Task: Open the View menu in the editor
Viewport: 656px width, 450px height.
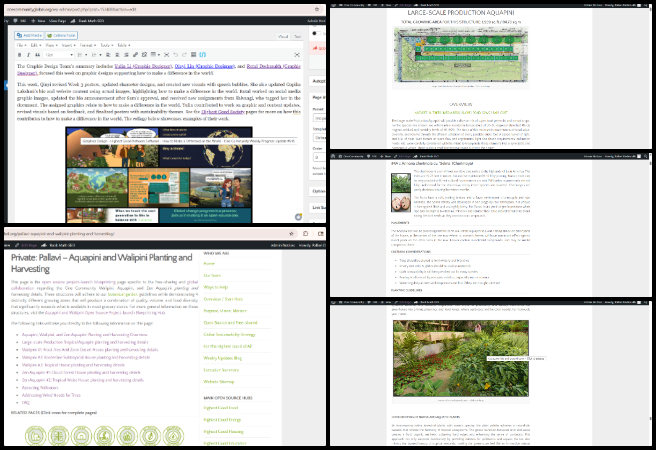Action: pos(50,45)
